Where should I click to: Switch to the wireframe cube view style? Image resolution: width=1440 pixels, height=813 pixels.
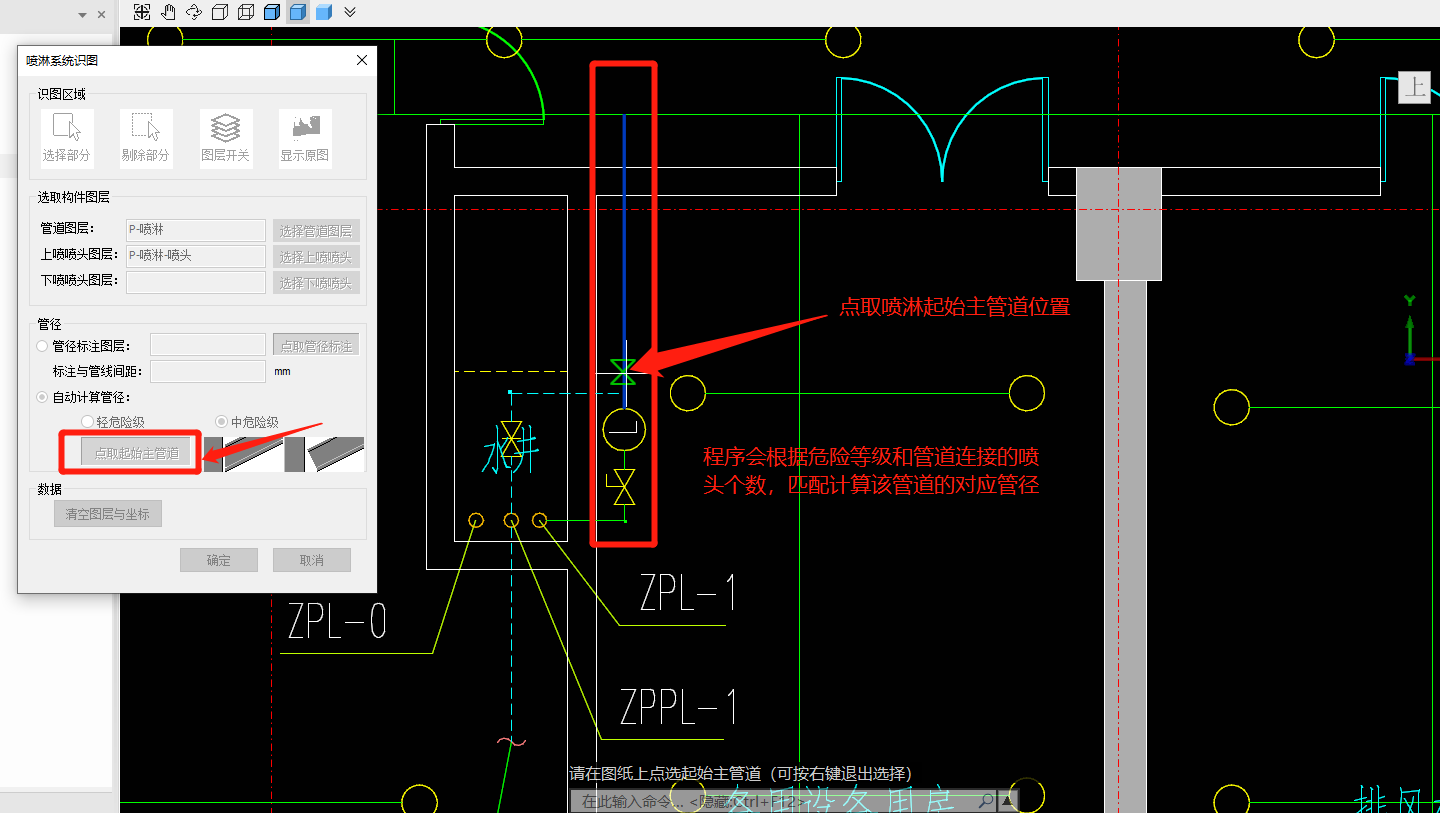246,12
